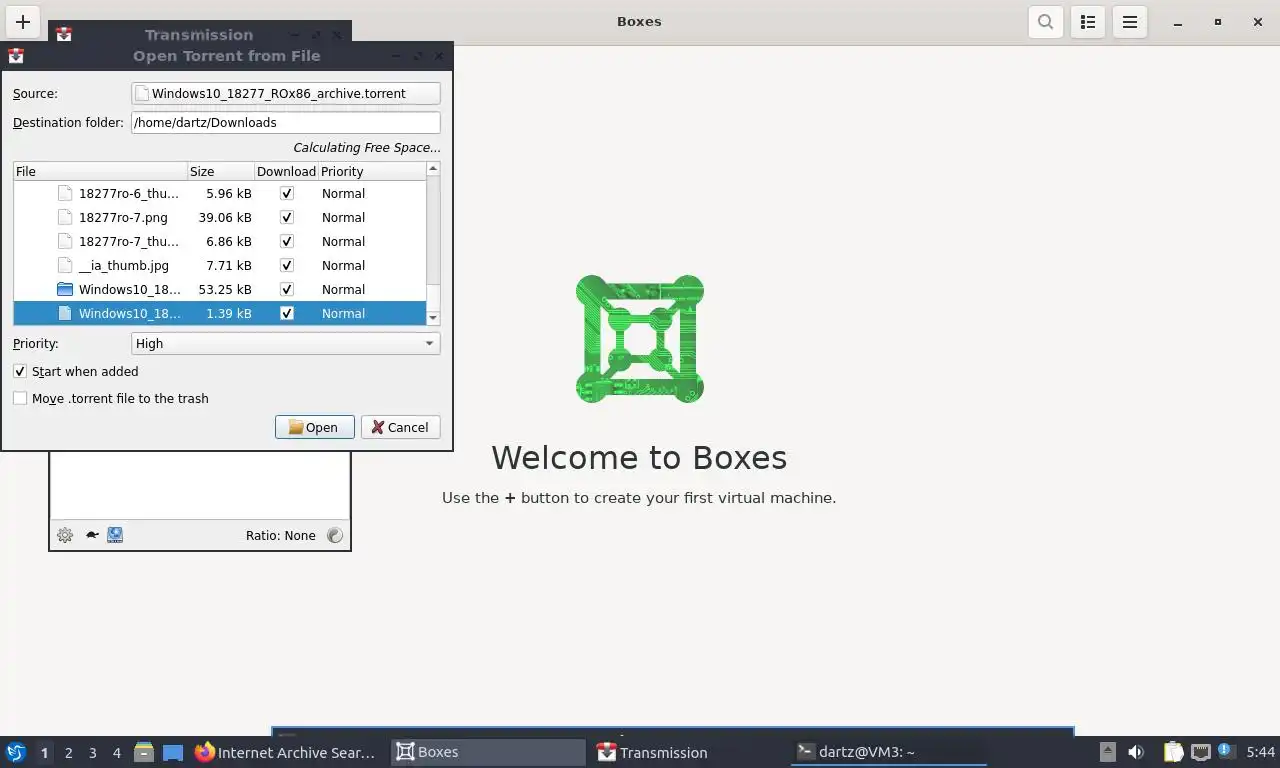Switch Boxes to list view icon
Image resolution: width=1280 pixels, height=768 pixels.
1088,21
